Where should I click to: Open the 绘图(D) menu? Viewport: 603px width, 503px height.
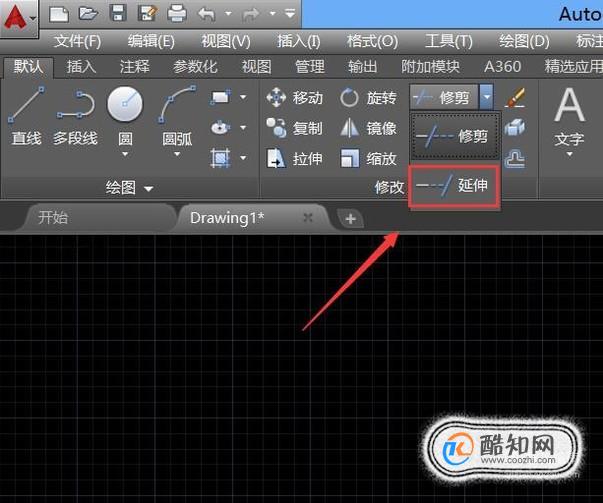click(524, 41)
